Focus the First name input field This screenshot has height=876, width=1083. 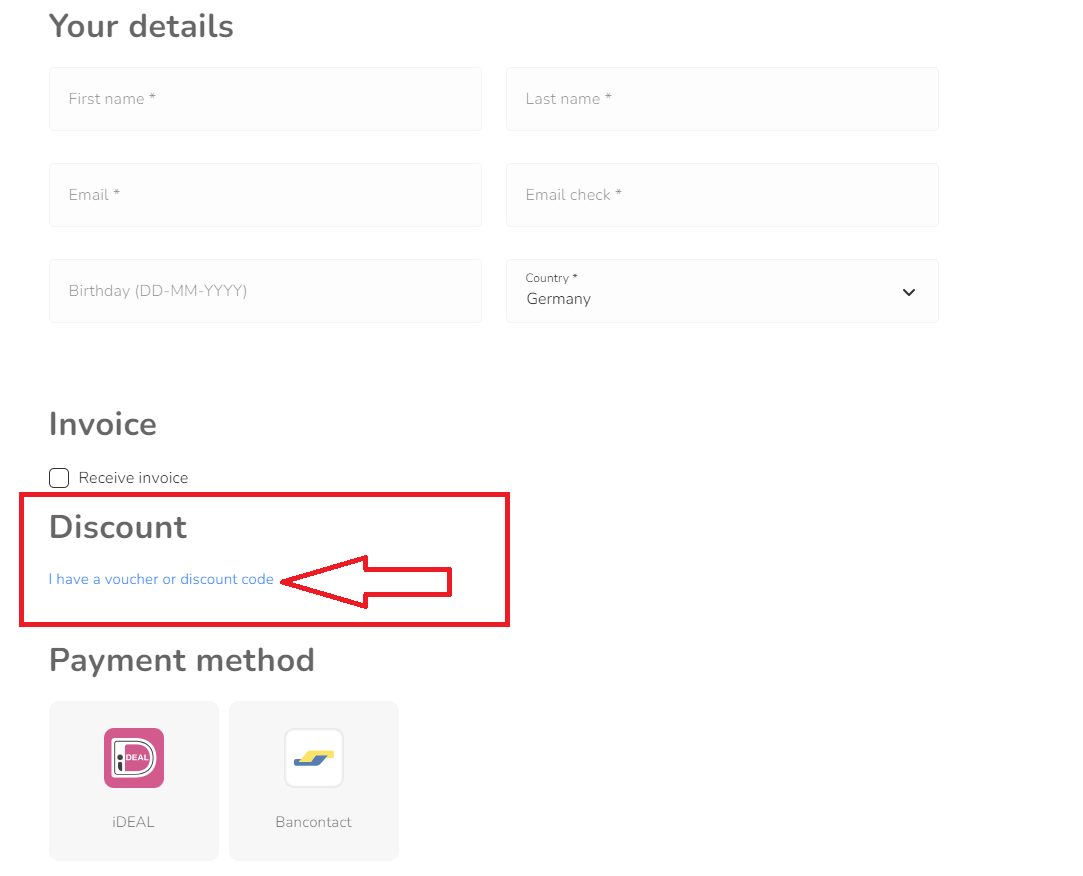click(265, 99)
